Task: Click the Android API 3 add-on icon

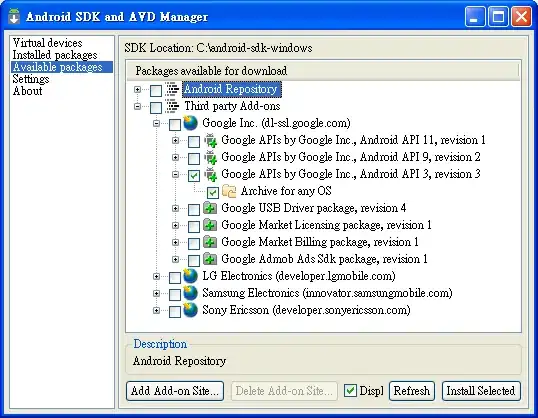Action: tap(210, 174)
